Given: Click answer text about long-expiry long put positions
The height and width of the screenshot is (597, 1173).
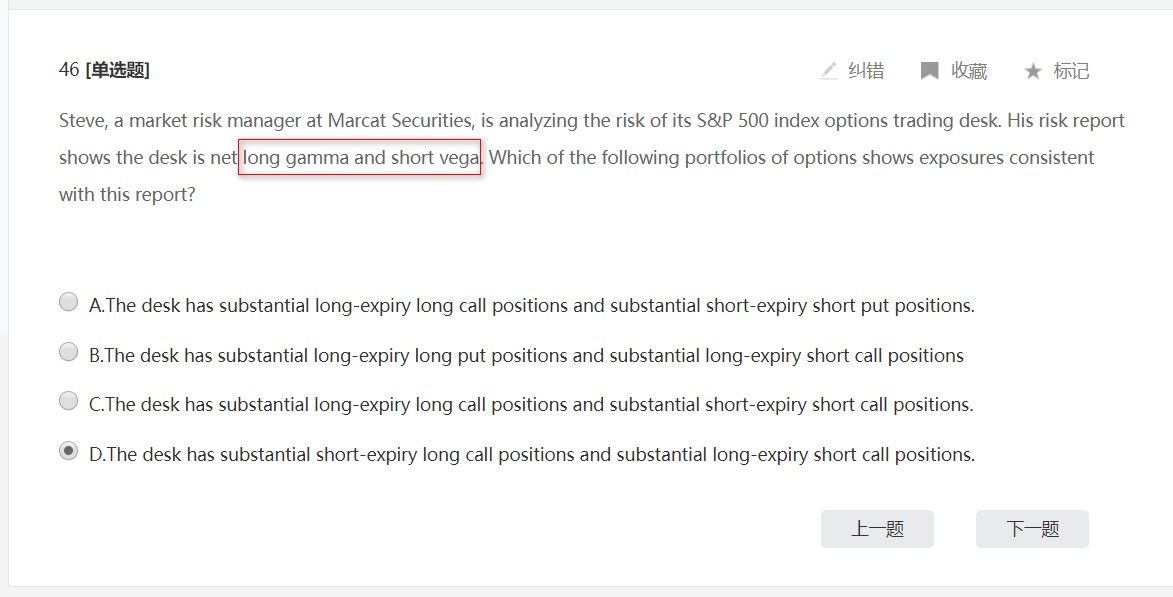Looking at the screenshot, I should (526, 355).
